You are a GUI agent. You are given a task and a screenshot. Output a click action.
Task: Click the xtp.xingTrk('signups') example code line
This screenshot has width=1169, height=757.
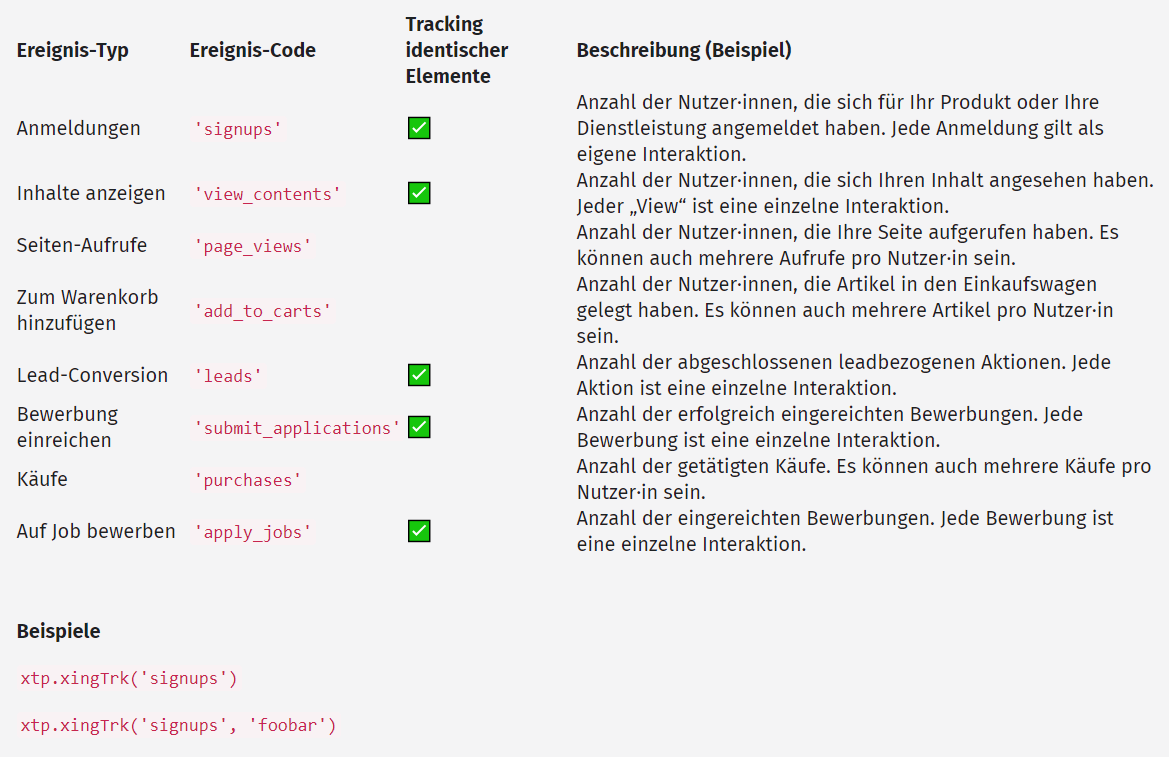129,679
